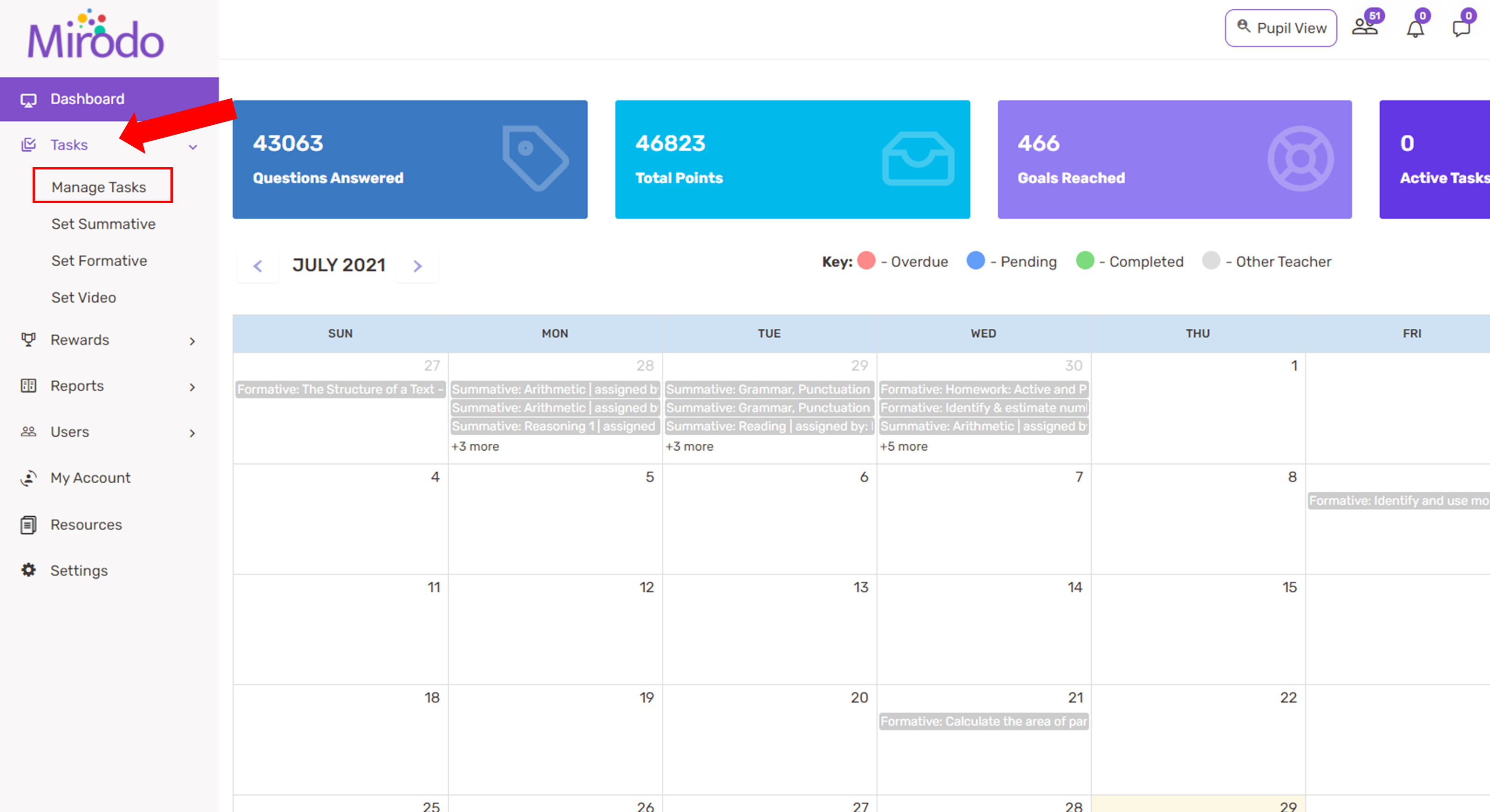This screenshot has height=812, width=1490.
Task: Open Formative: The Structure of a Text event
Action: point(340,389)
